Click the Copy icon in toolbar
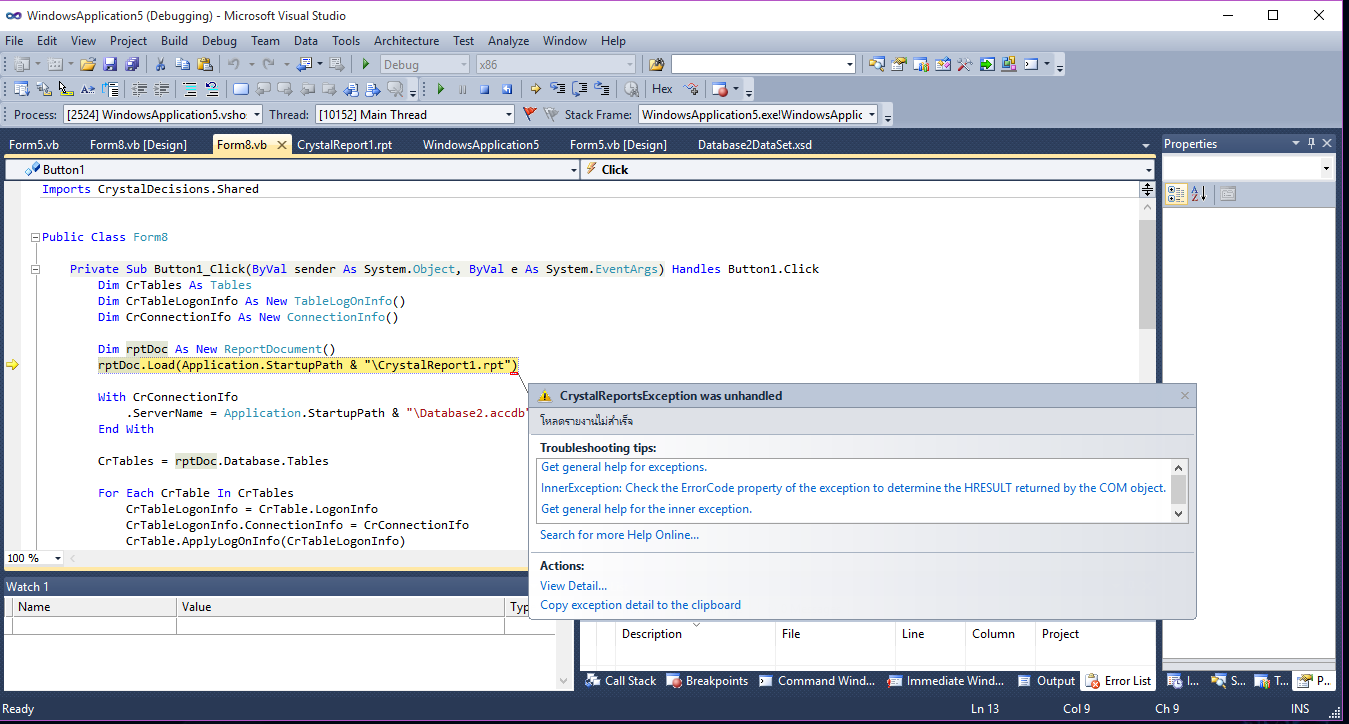This screenshot has height=724, width=1349. click(183, 64)
